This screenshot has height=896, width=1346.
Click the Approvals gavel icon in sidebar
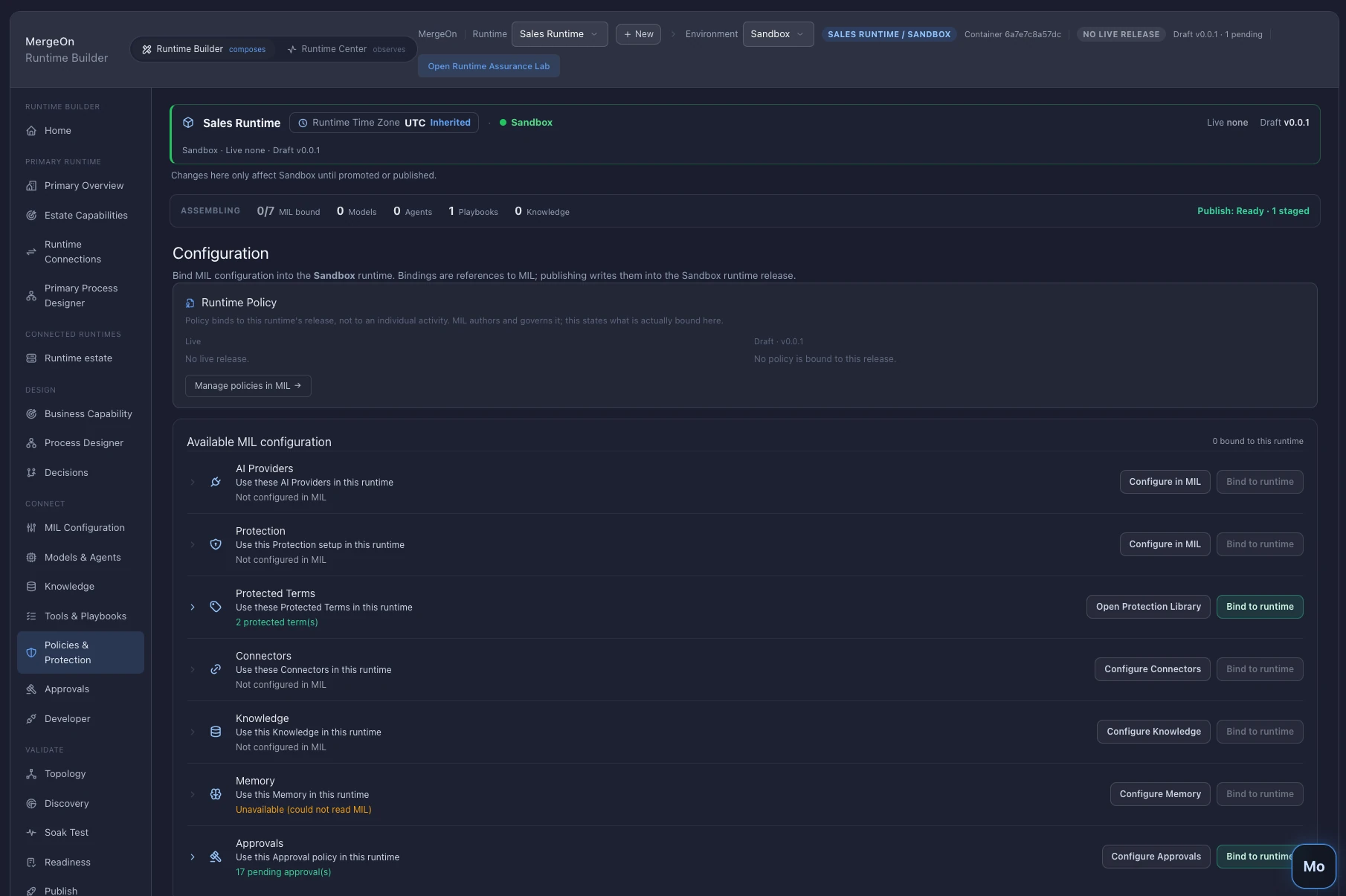(x=31, y=689)
